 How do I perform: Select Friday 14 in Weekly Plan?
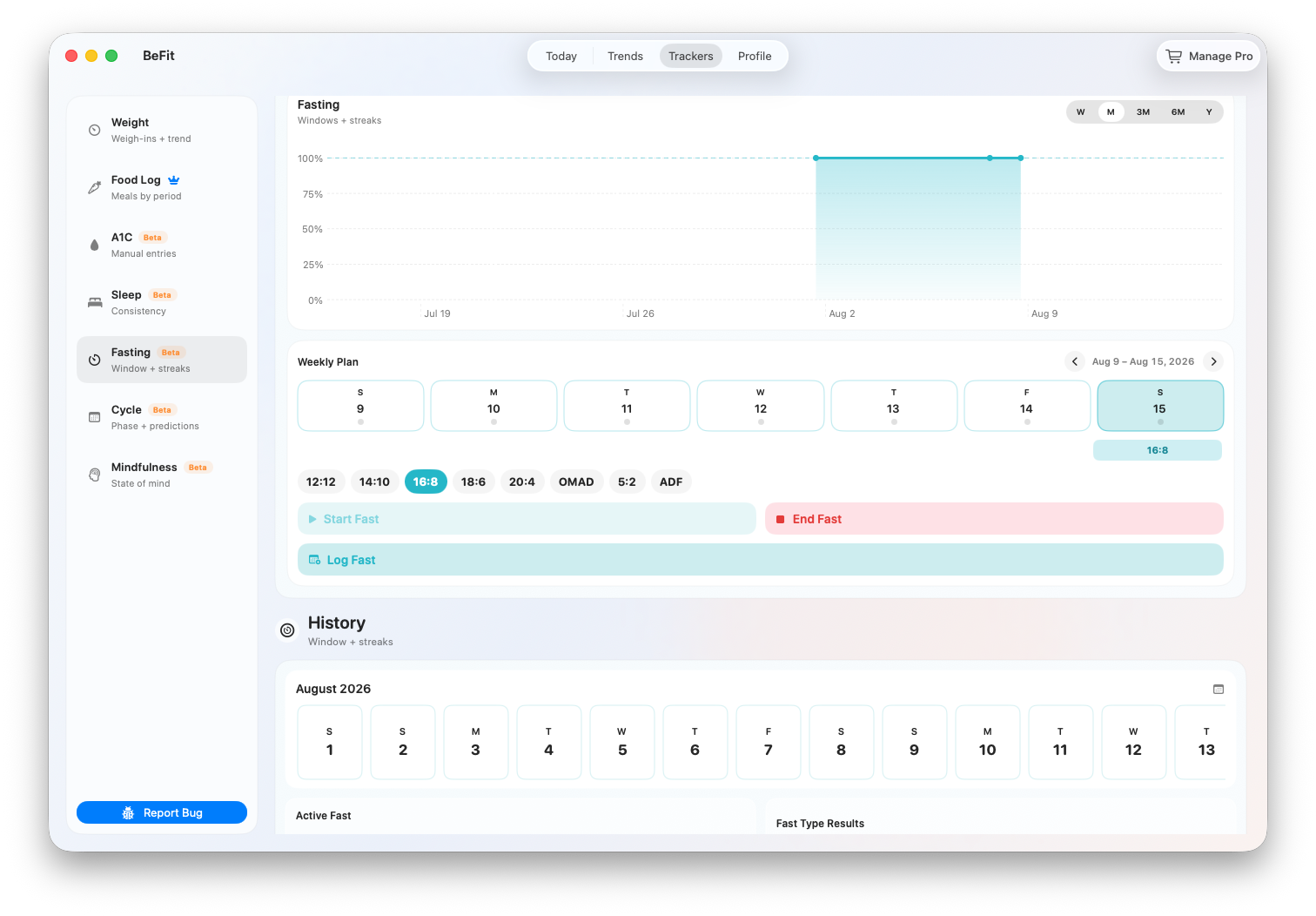point(1027,406)
